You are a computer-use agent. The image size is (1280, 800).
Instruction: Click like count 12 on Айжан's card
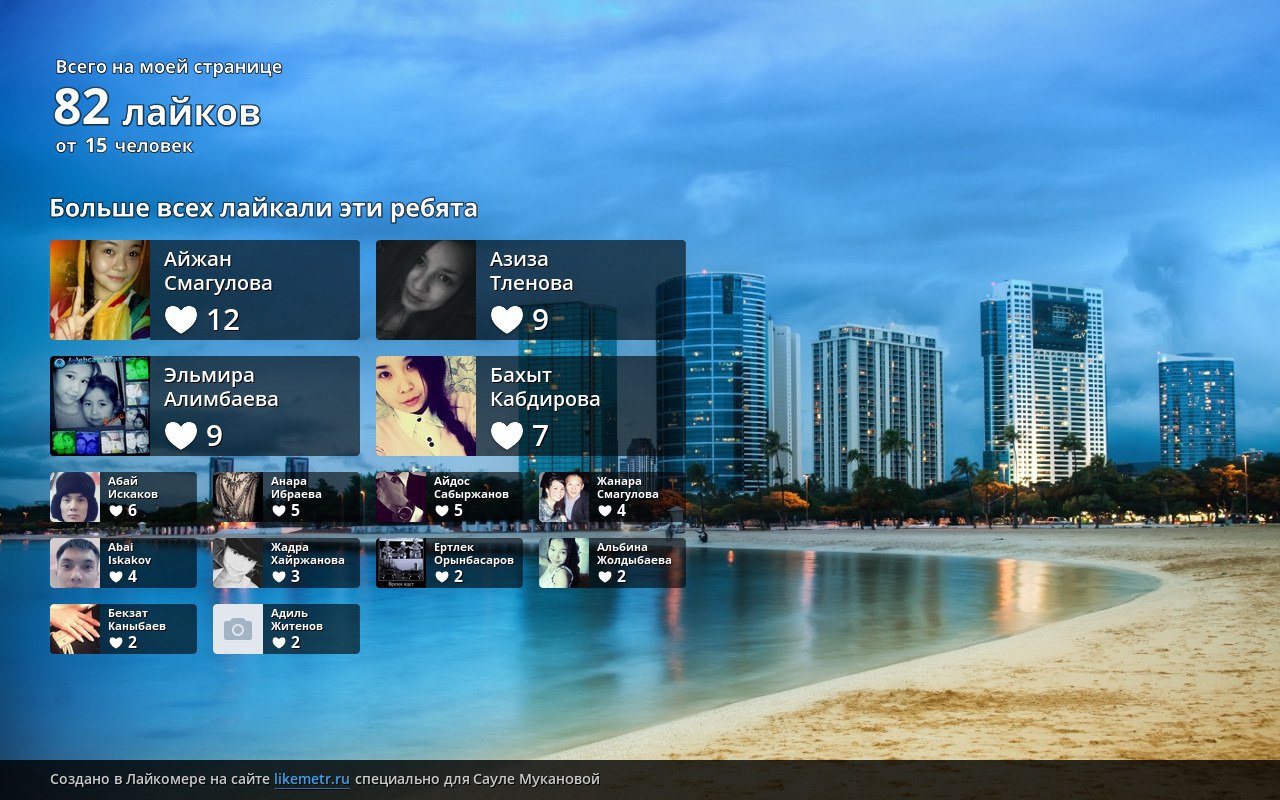(223, 320)
